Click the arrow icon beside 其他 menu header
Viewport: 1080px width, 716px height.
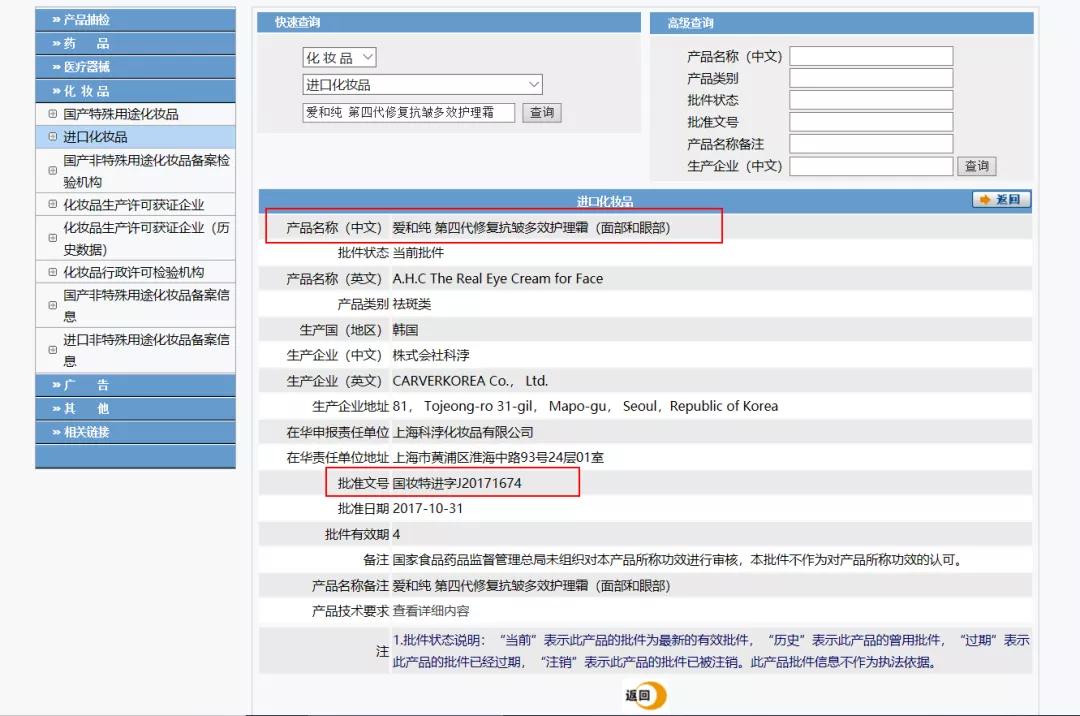point(54,408)
